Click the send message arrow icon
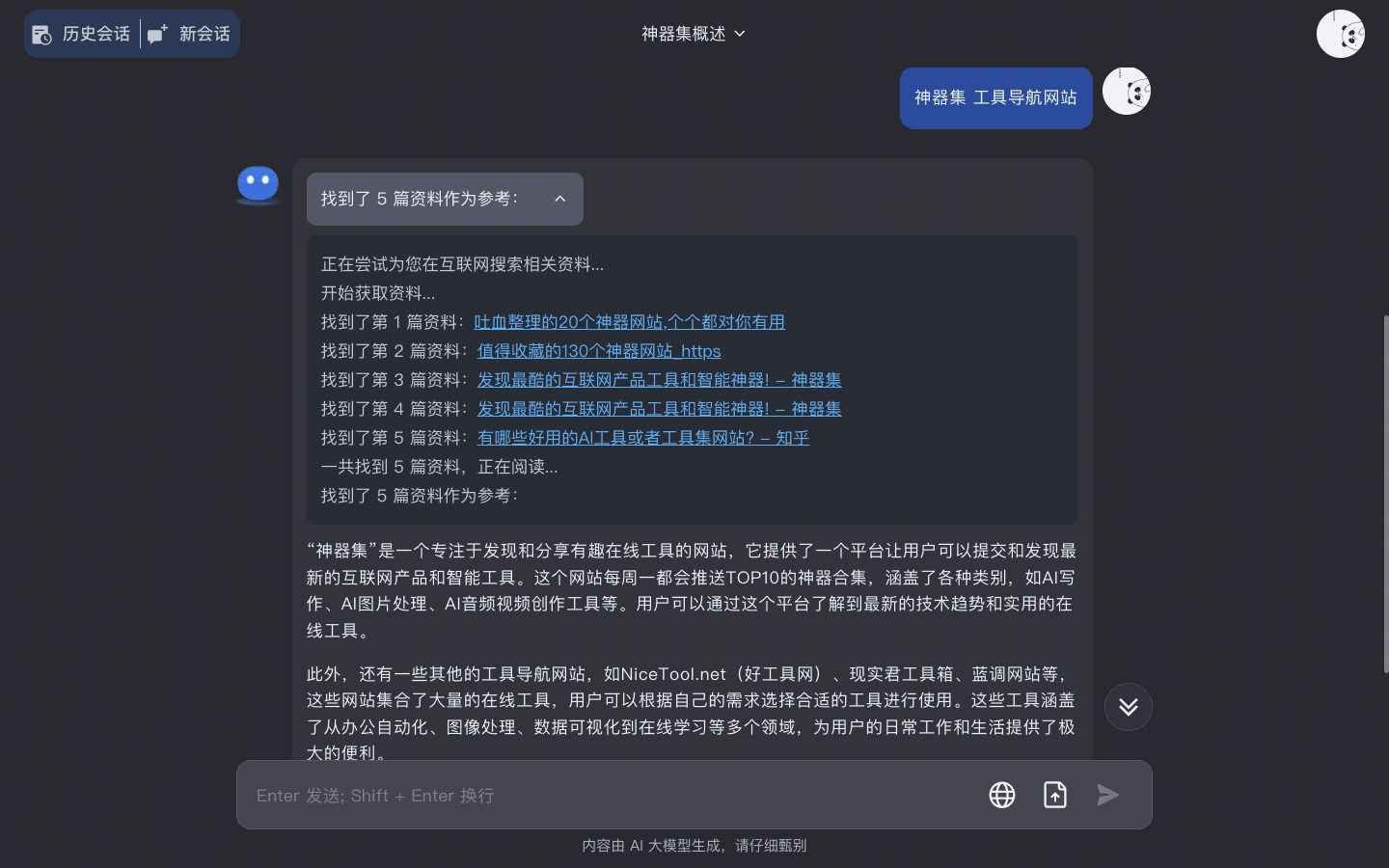The height and width of the screenshot is (868, 1389). tap(1108, 795)
